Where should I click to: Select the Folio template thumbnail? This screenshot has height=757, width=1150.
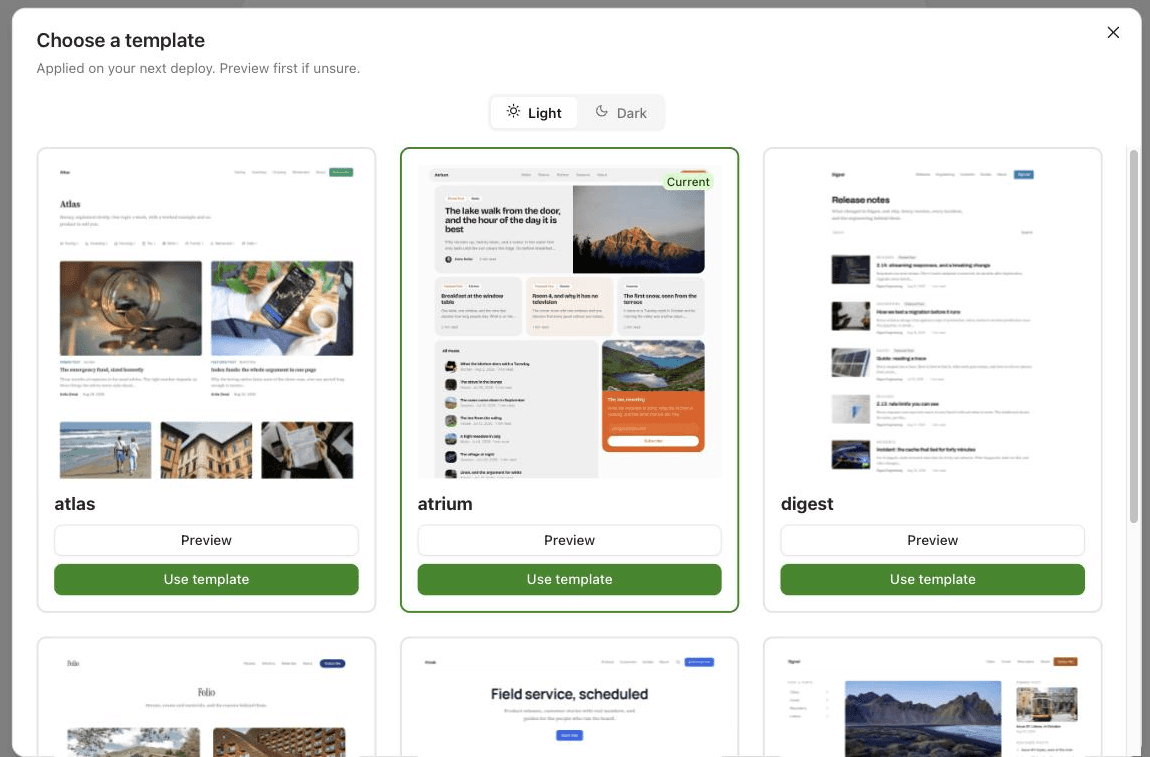pos(206,706)
